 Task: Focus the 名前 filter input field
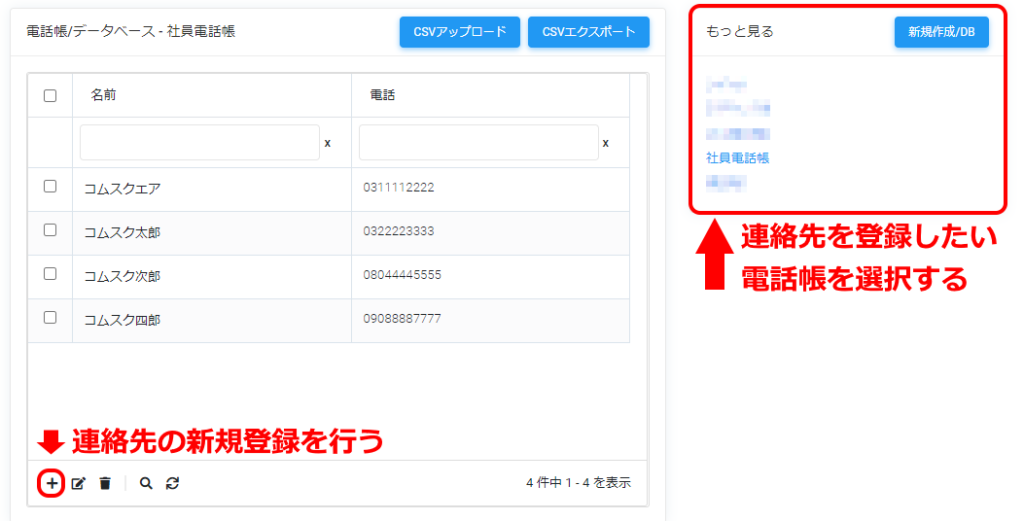(x=199, y=143)
